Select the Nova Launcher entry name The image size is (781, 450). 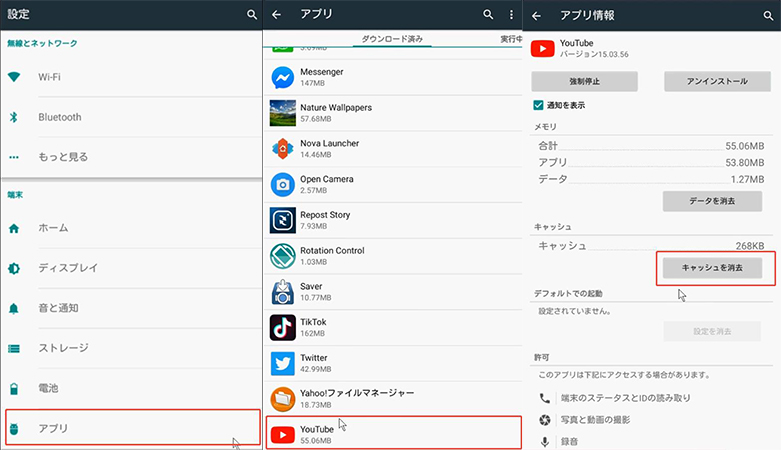tap(329, 144)
